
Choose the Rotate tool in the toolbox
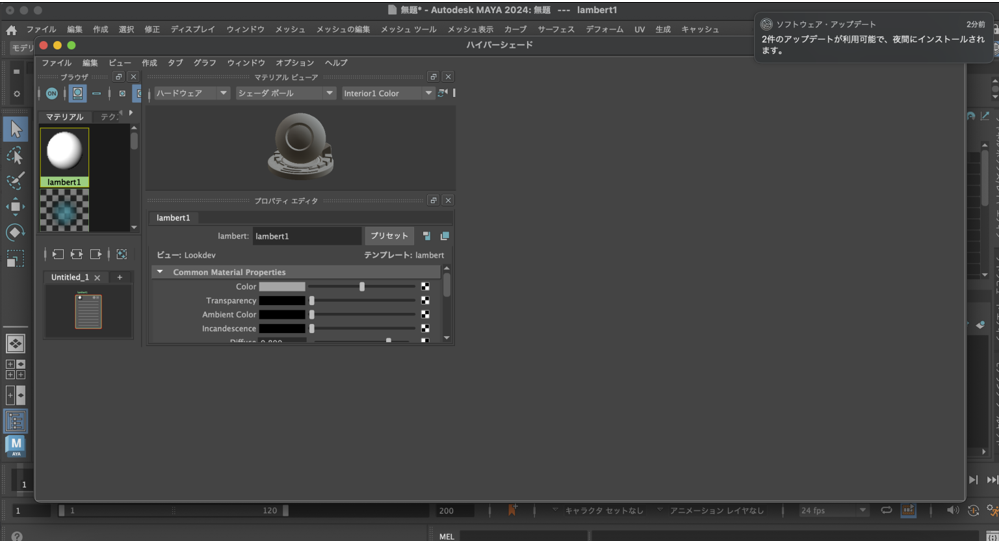15,233
